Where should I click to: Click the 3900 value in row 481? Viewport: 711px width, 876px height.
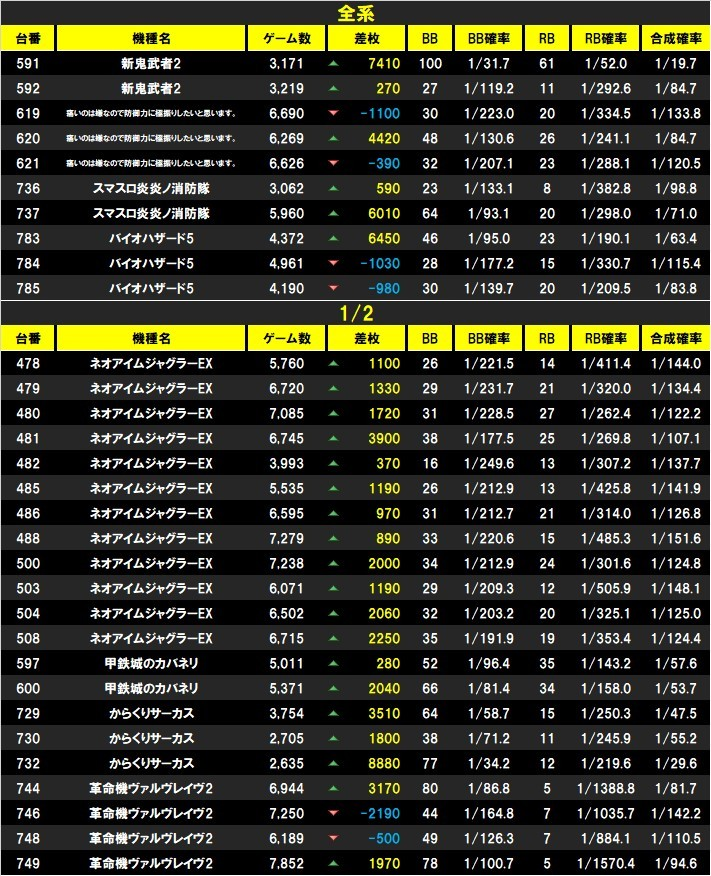click(x=384, y=439)
